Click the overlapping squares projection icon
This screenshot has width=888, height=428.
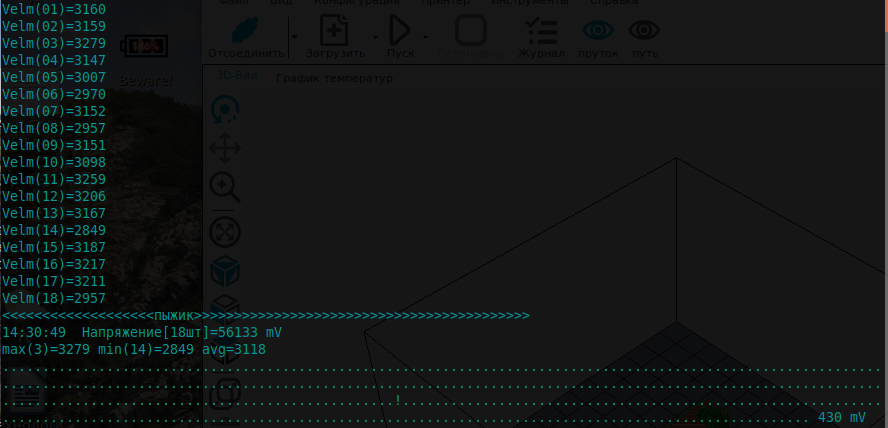pos(225,393)
